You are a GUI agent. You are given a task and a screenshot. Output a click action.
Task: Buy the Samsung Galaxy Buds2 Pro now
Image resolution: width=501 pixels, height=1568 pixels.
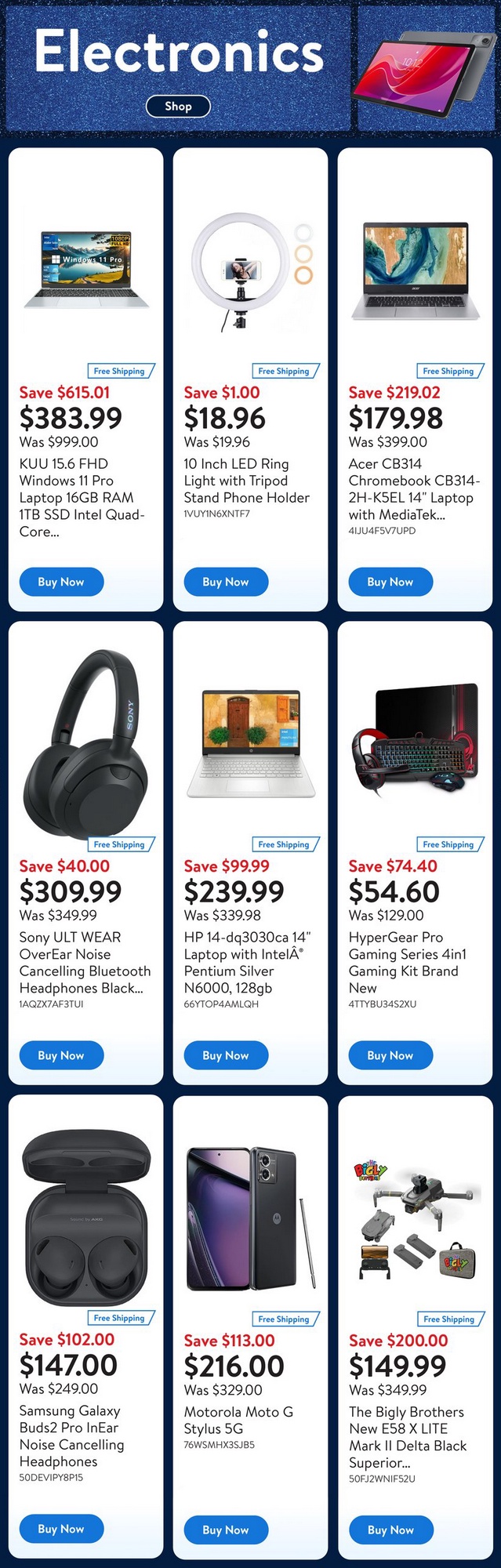click(61, 1529)
